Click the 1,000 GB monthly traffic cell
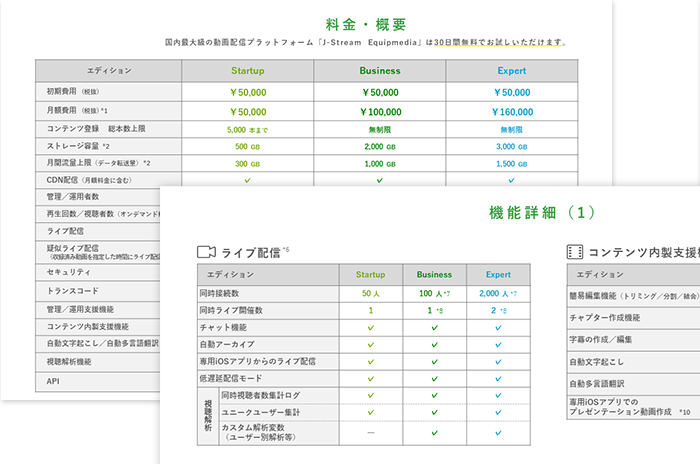 click(380, 164)
